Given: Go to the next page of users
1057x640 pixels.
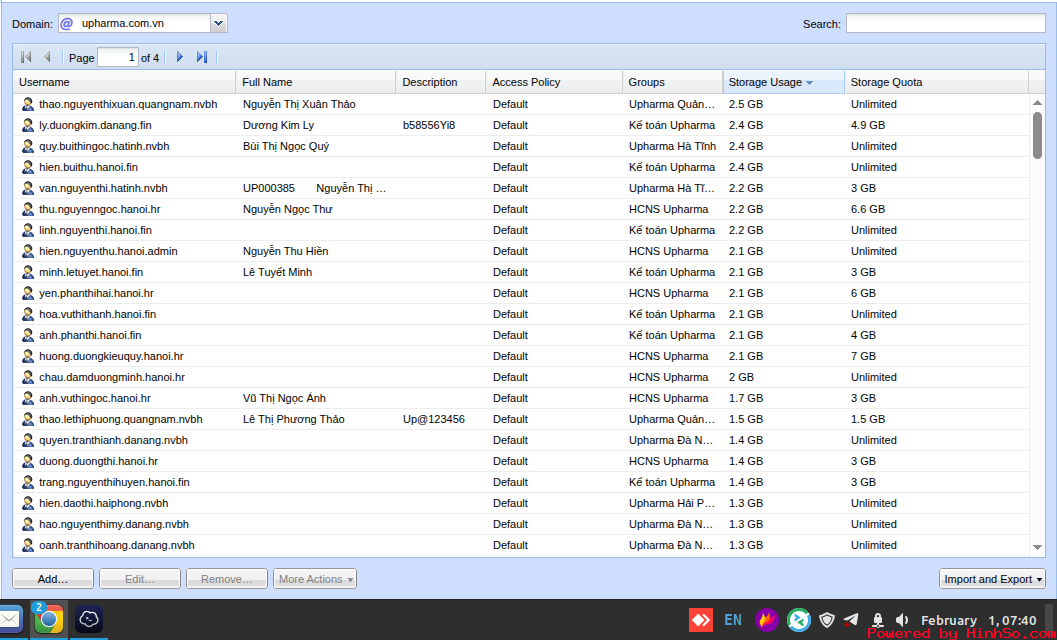Looking at the screenshot, I should (180, 58).
